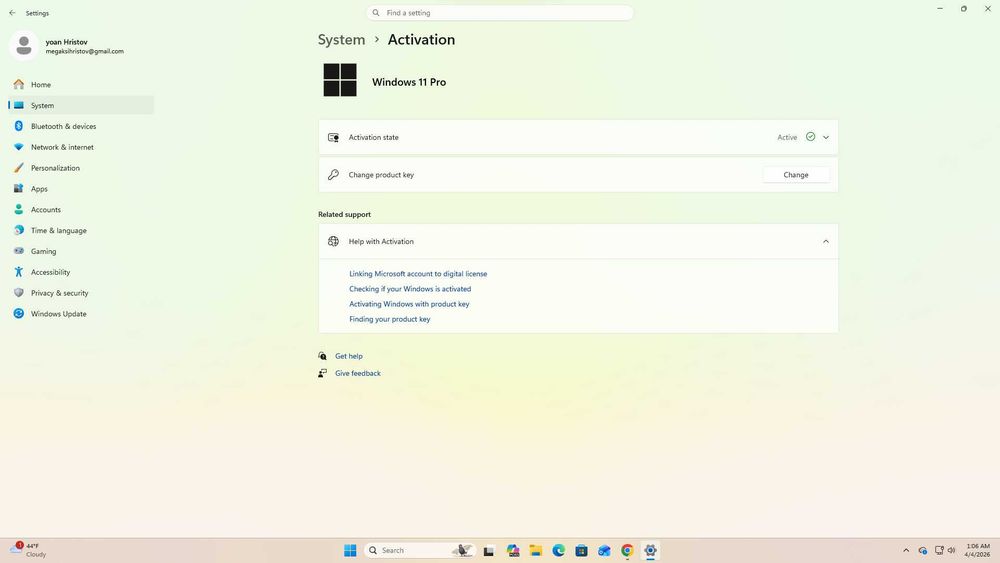Open the clock showing 1:06 AM
This screenshot has height=563, width=1000.
click(x=978, y=550)
